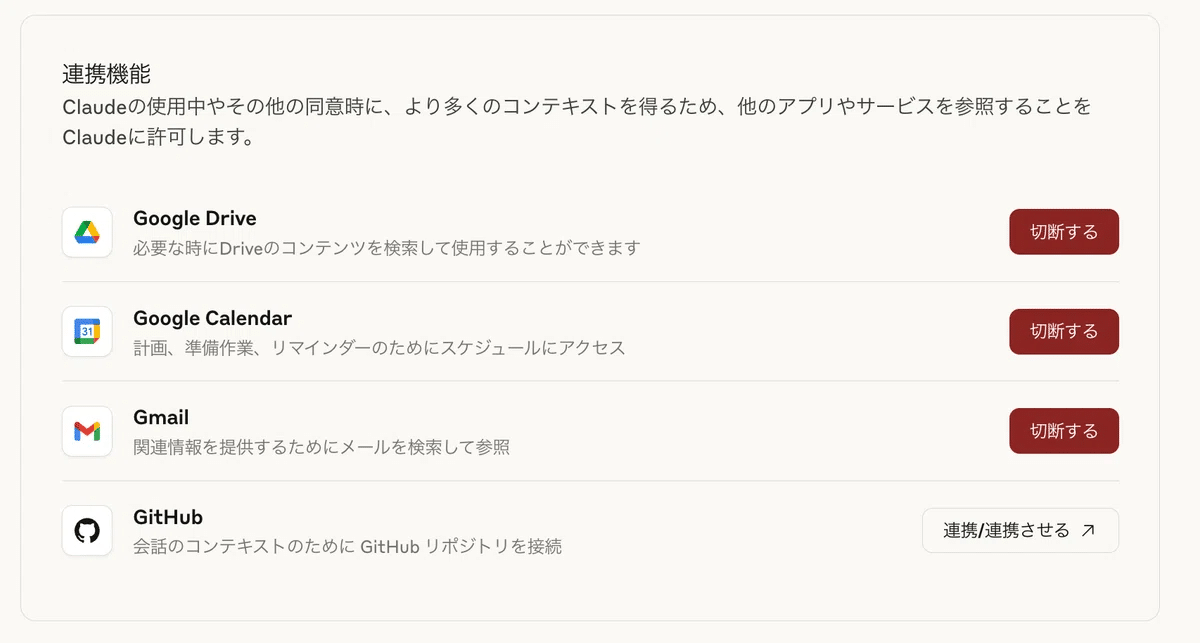
Task: Click the Calendar description about schedule access
Action: point(379,347)
